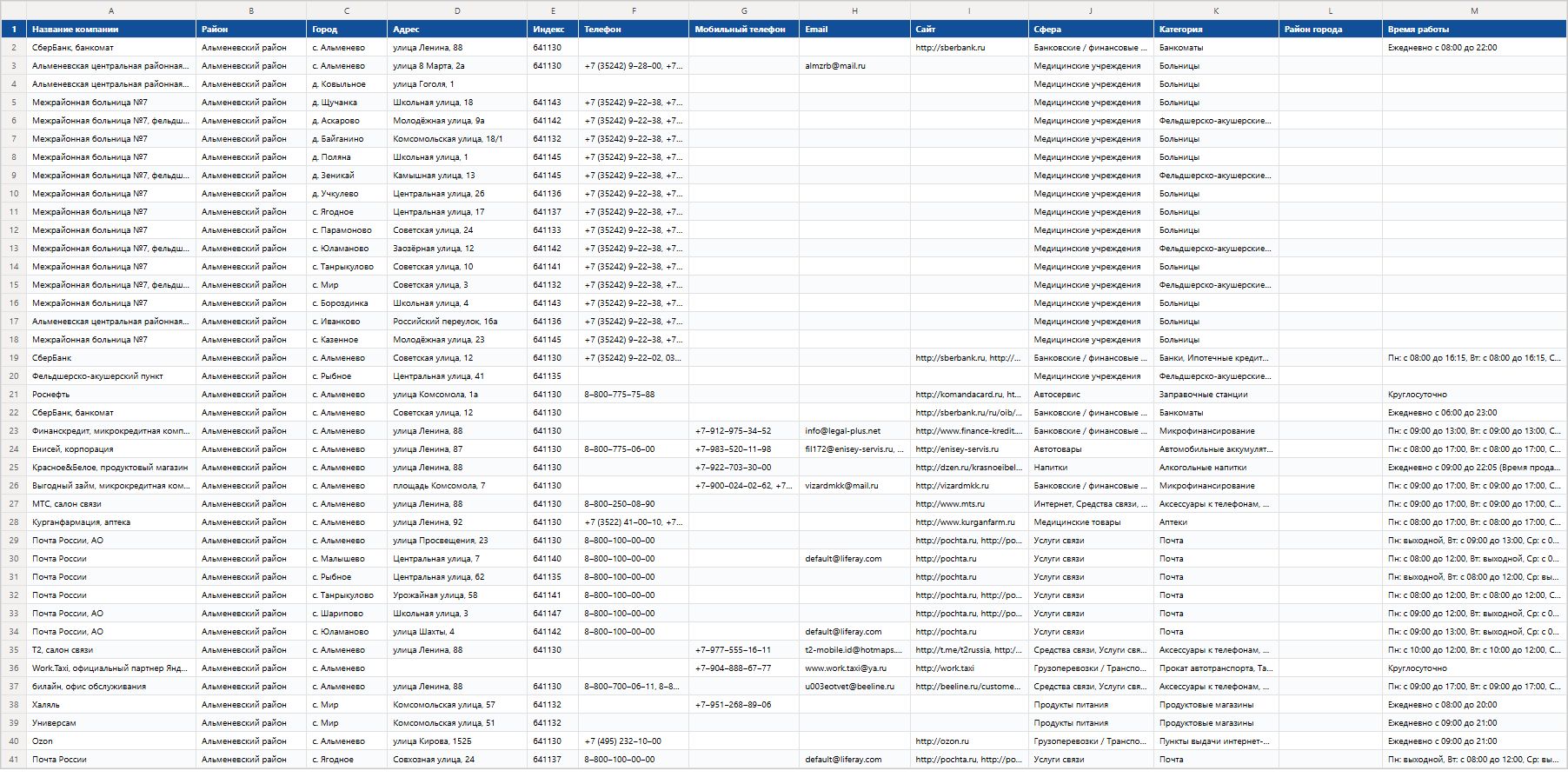
Task: Click the 'с. Парамоново' cell
Action: pyautogui.click(x=347, y=230)
